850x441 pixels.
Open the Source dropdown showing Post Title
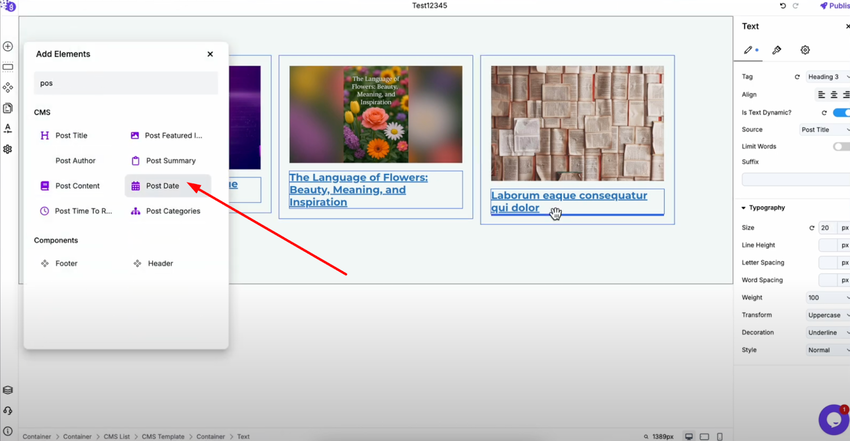click(x=822, y=130)
